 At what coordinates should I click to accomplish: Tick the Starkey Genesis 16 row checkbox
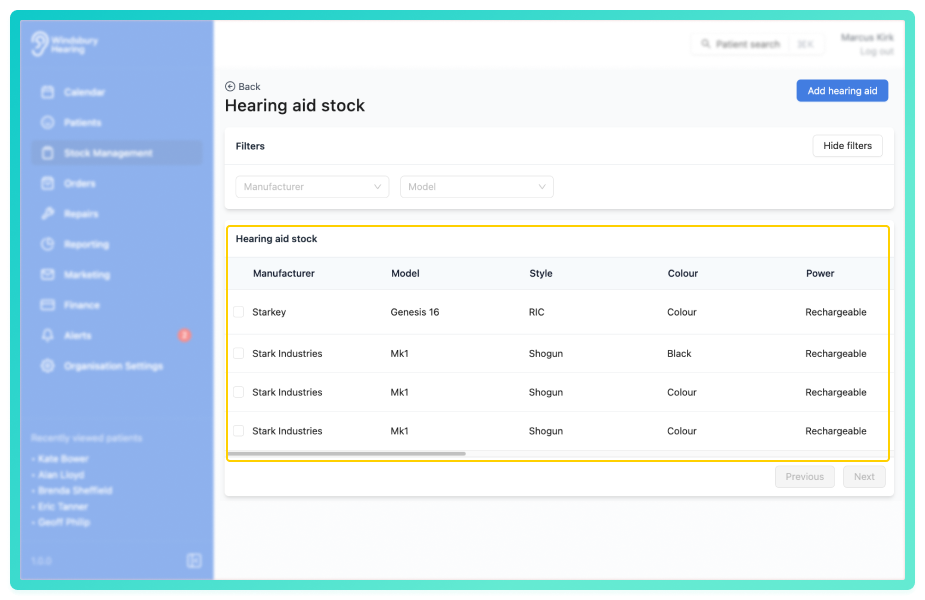coord(238,312)
